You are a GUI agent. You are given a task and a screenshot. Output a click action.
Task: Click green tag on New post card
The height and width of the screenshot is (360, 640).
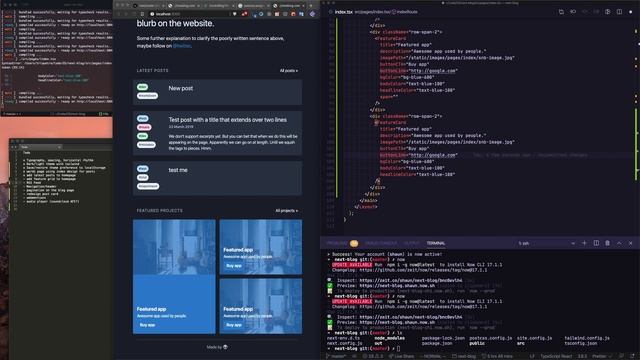142,87
